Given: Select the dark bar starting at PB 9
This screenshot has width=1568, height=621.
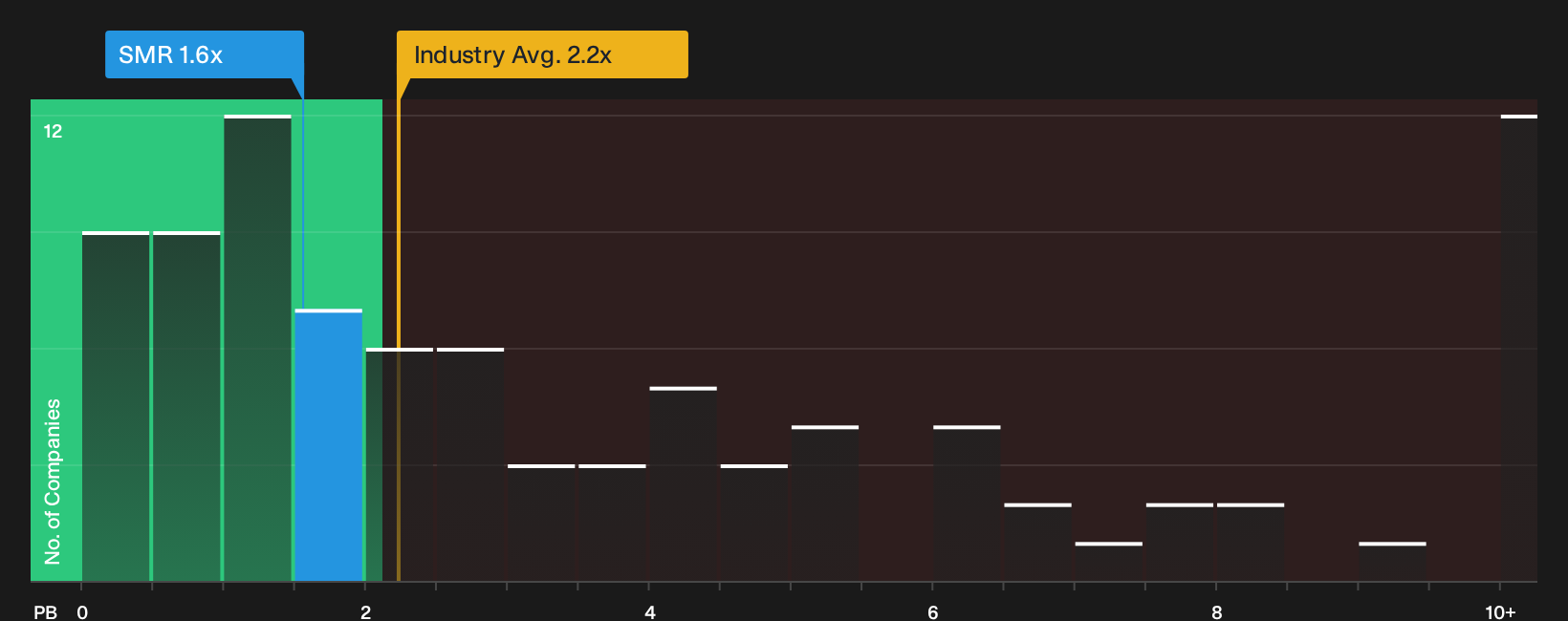Looking at the screenshot, I should tap(1392, 562).
